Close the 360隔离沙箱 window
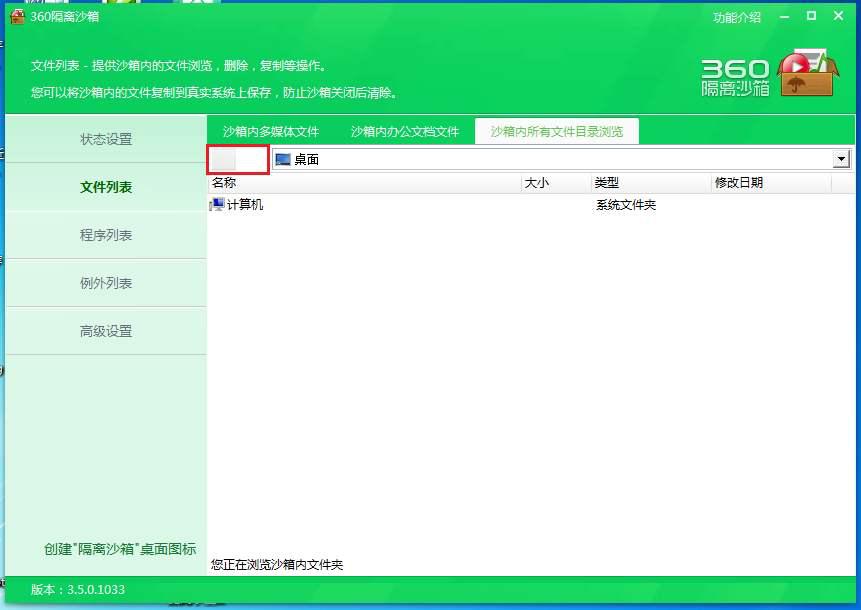Viewport: 861px width, 610px height. (838, 16)
